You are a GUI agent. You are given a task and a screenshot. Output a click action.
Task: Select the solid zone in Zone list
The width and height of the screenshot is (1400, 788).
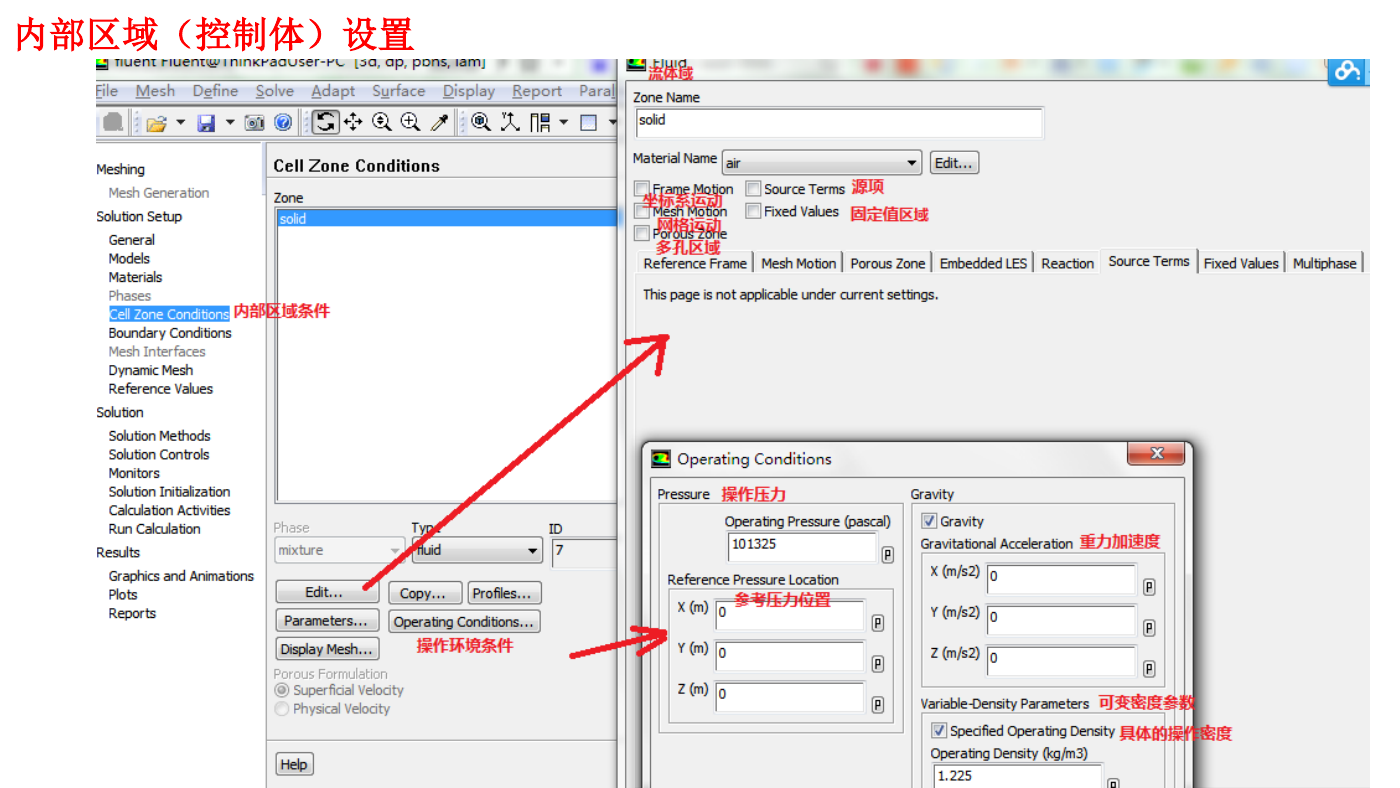pyautogui.click(x=447, y=218)
